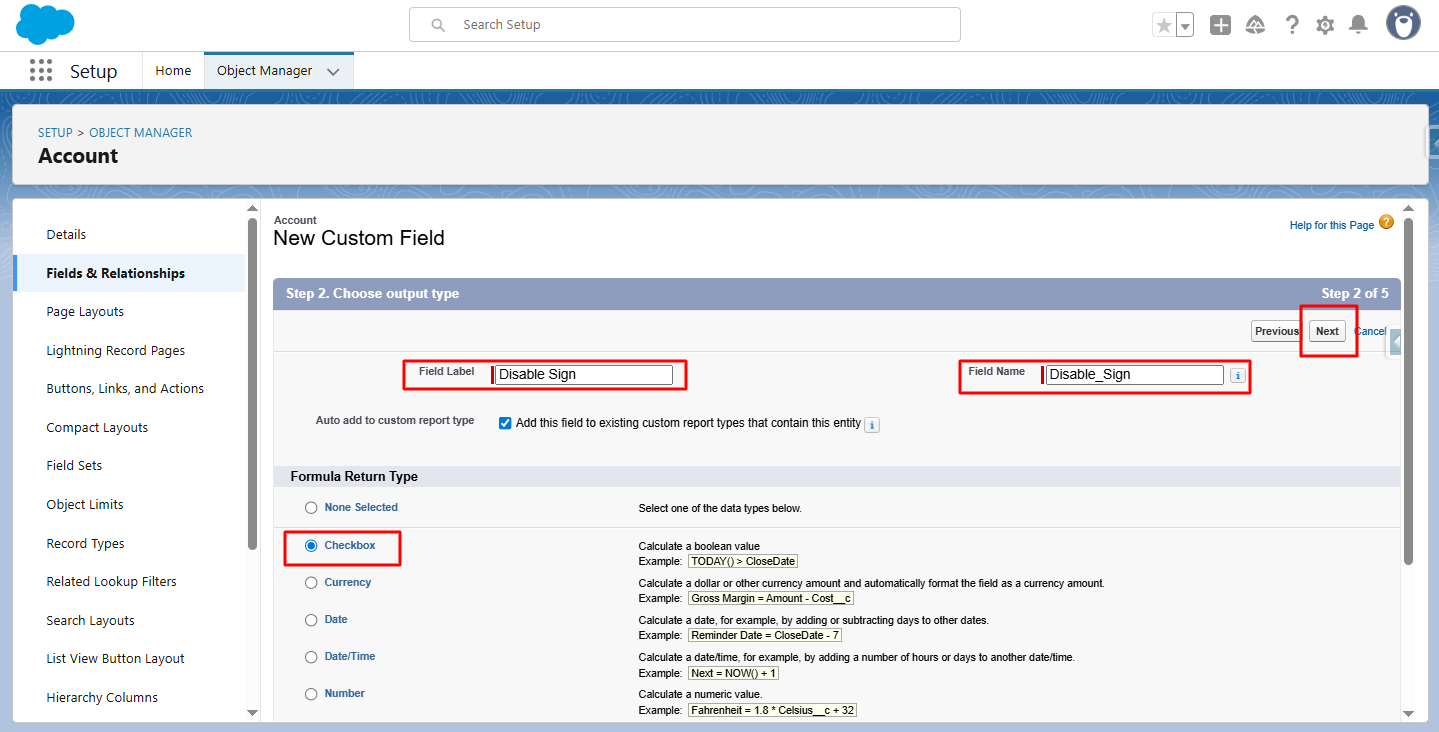View notifications bell icon
Viewport: 1439px width, 732px height.
1358,25
